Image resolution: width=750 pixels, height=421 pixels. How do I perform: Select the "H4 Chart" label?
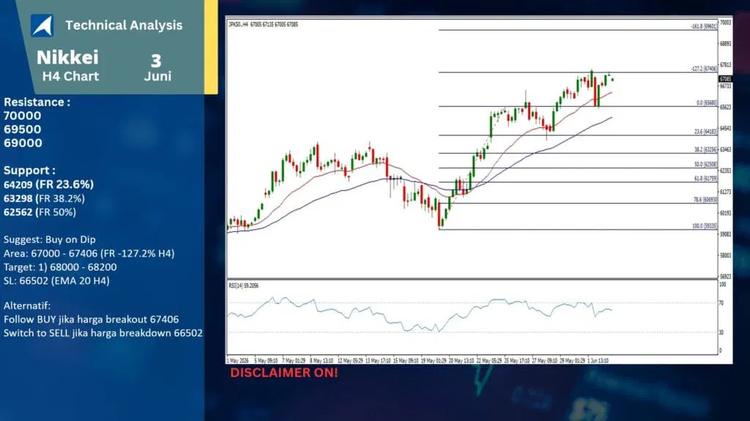[70, 77]
